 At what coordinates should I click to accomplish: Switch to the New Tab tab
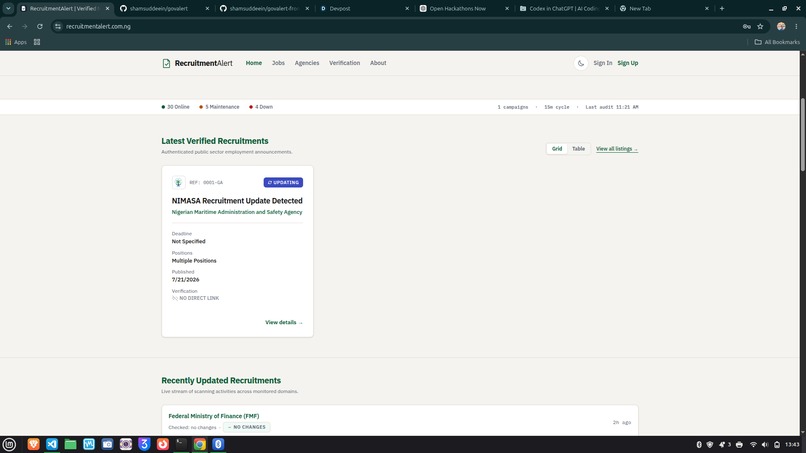[662, 8]
